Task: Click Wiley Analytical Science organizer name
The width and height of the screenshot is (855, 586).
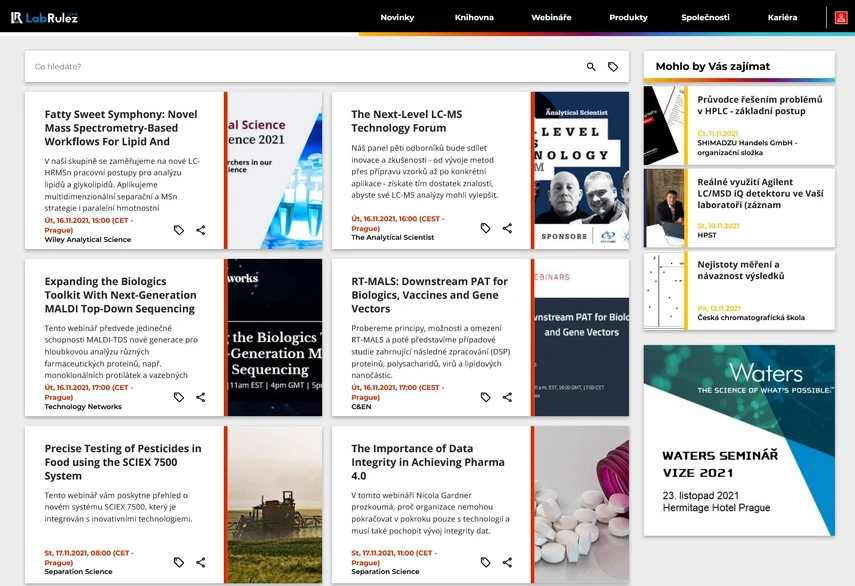Action: click(x=88, y=239)
